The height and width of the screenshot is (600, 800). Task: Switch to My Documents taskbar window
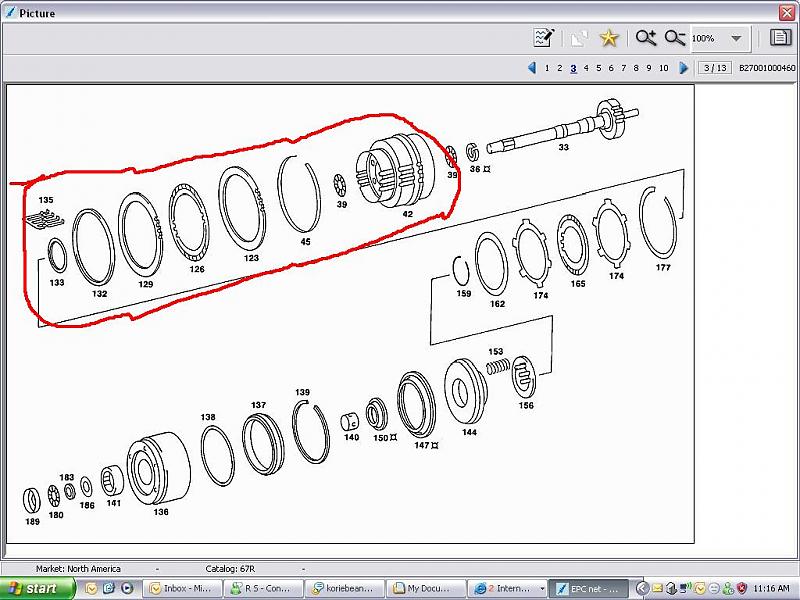427,588
